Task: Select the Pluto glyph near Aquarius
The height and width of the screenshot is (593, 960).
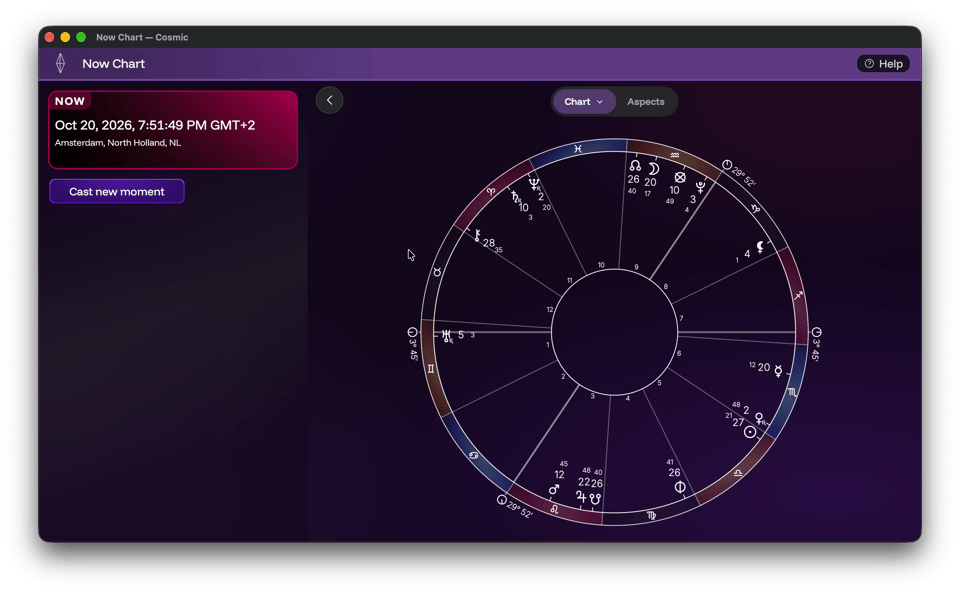Action: coord(700,187)
